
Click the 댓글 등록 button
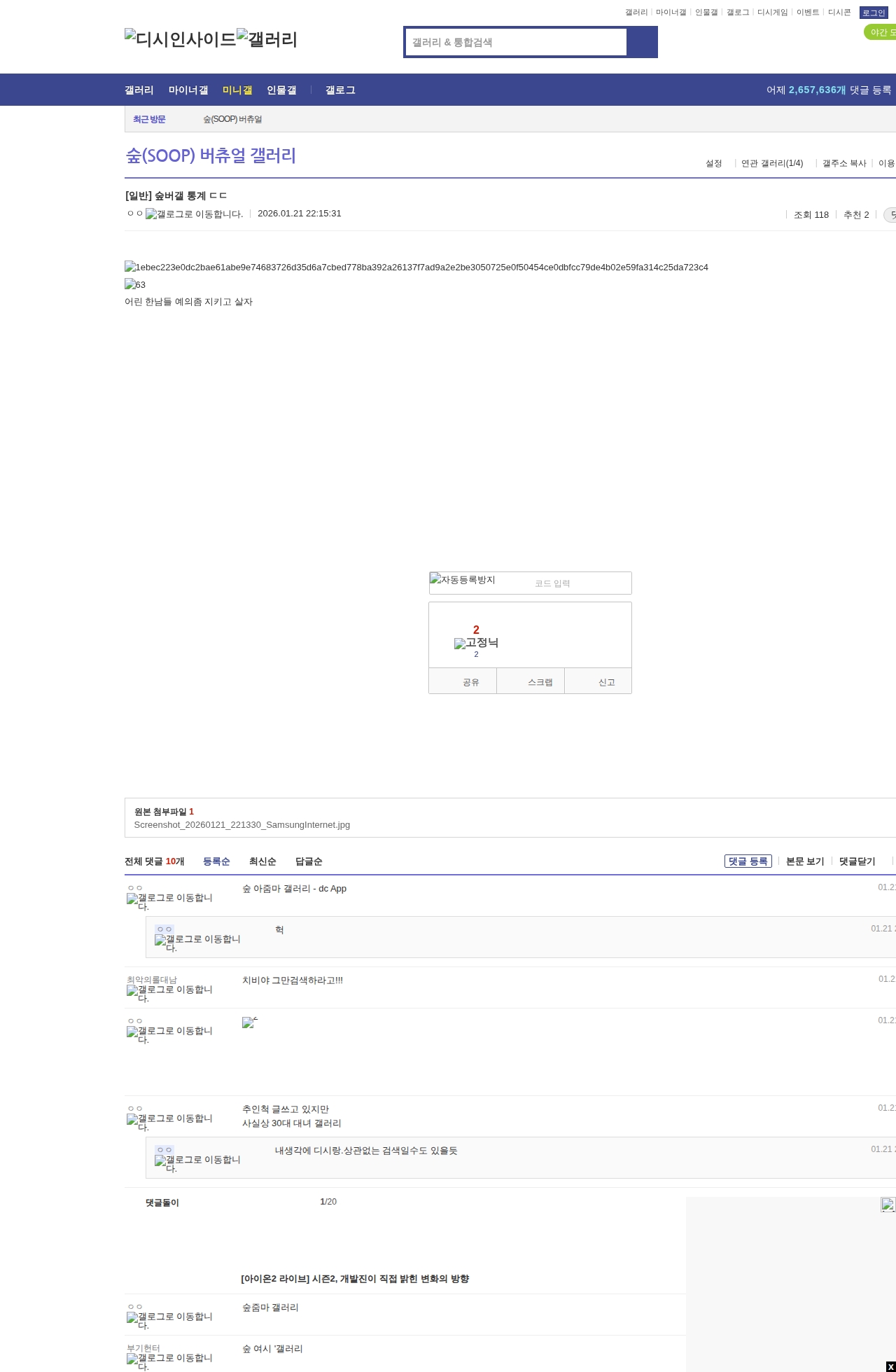tap(748, 861)
